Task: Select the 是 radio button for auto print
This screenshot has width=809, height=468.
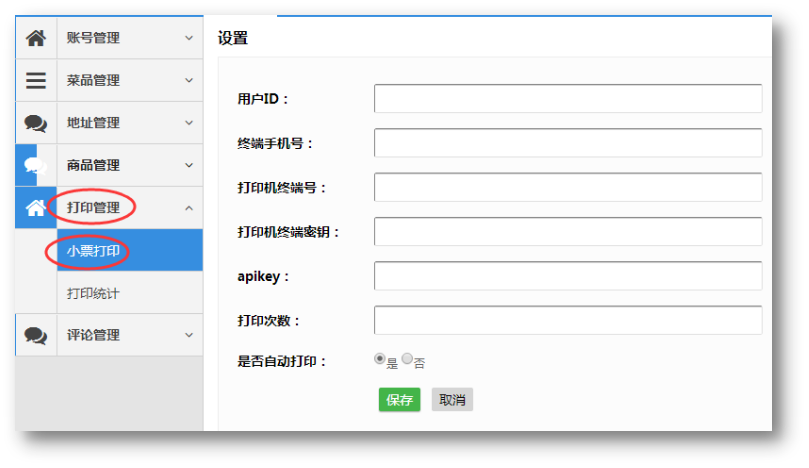Action: [x=380, y=359]
